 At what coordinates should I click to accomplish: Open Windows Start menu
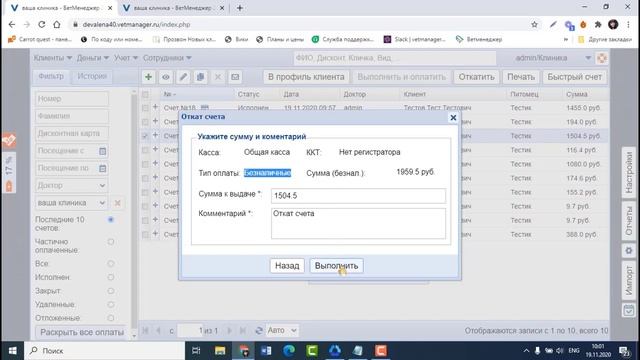12,351
